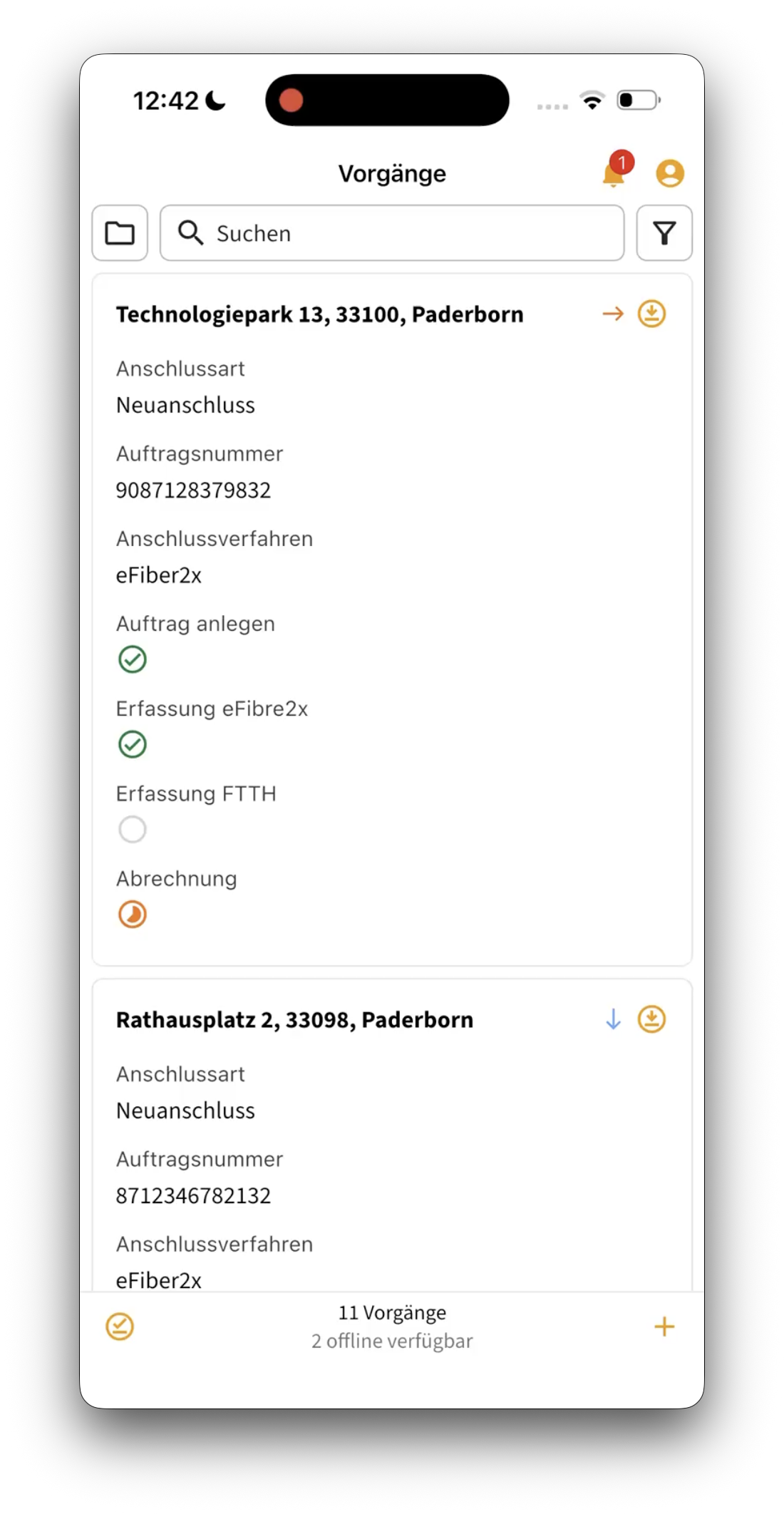784x1514 pixels.
Task: Toggle the Erfassung eFibre2x green check status
Action: coord(133,744)
